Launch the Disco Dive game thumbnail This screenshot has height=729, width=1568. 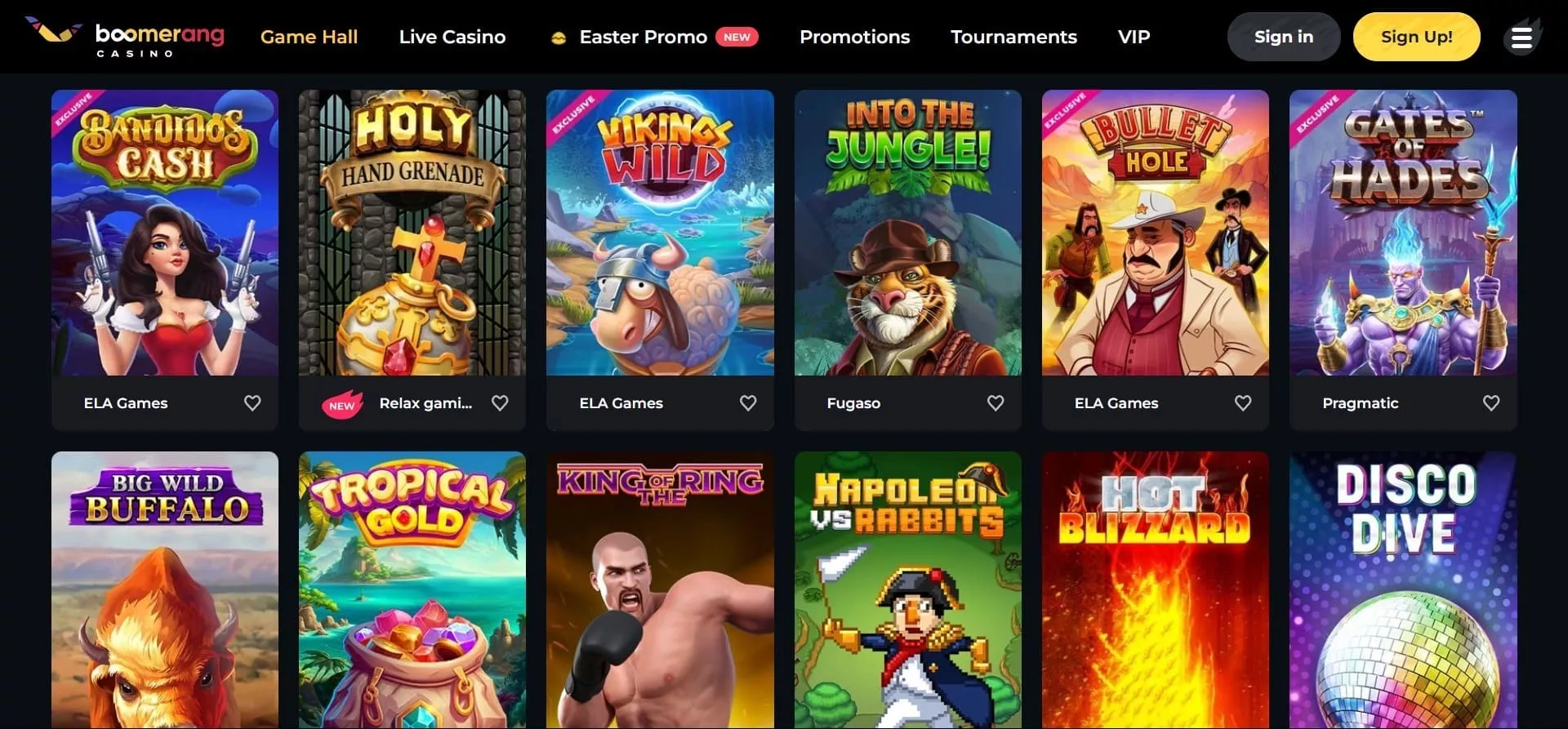(1403, 589)
